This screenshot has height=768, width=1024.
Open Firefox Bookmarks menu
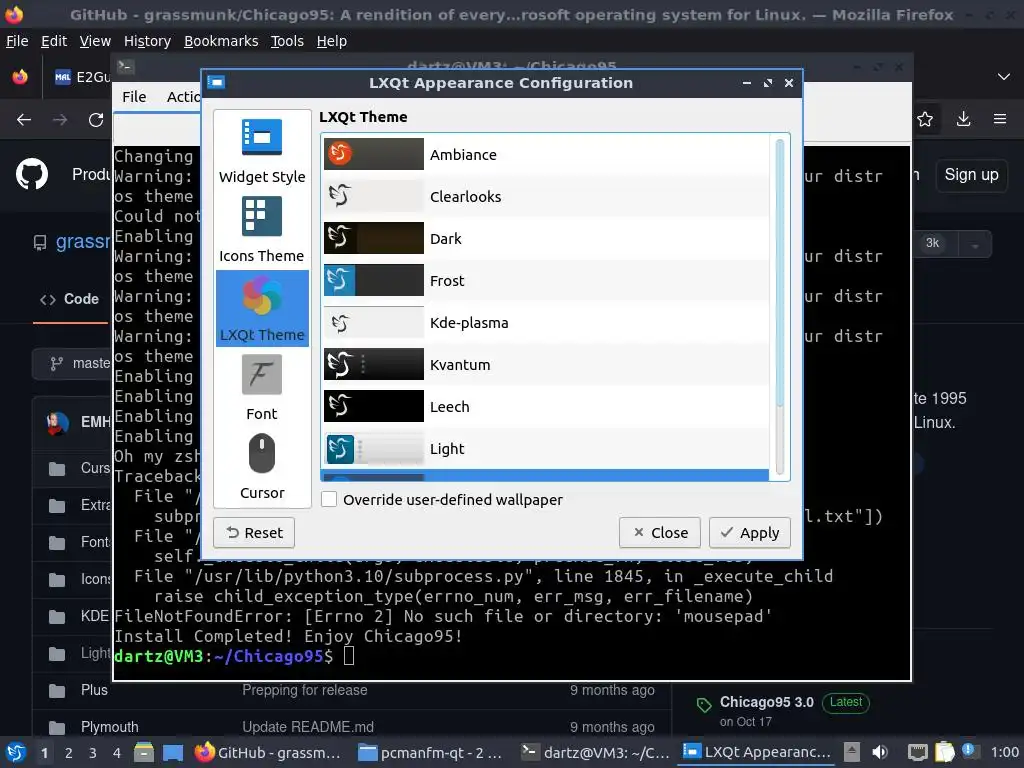tap(221, 41)
